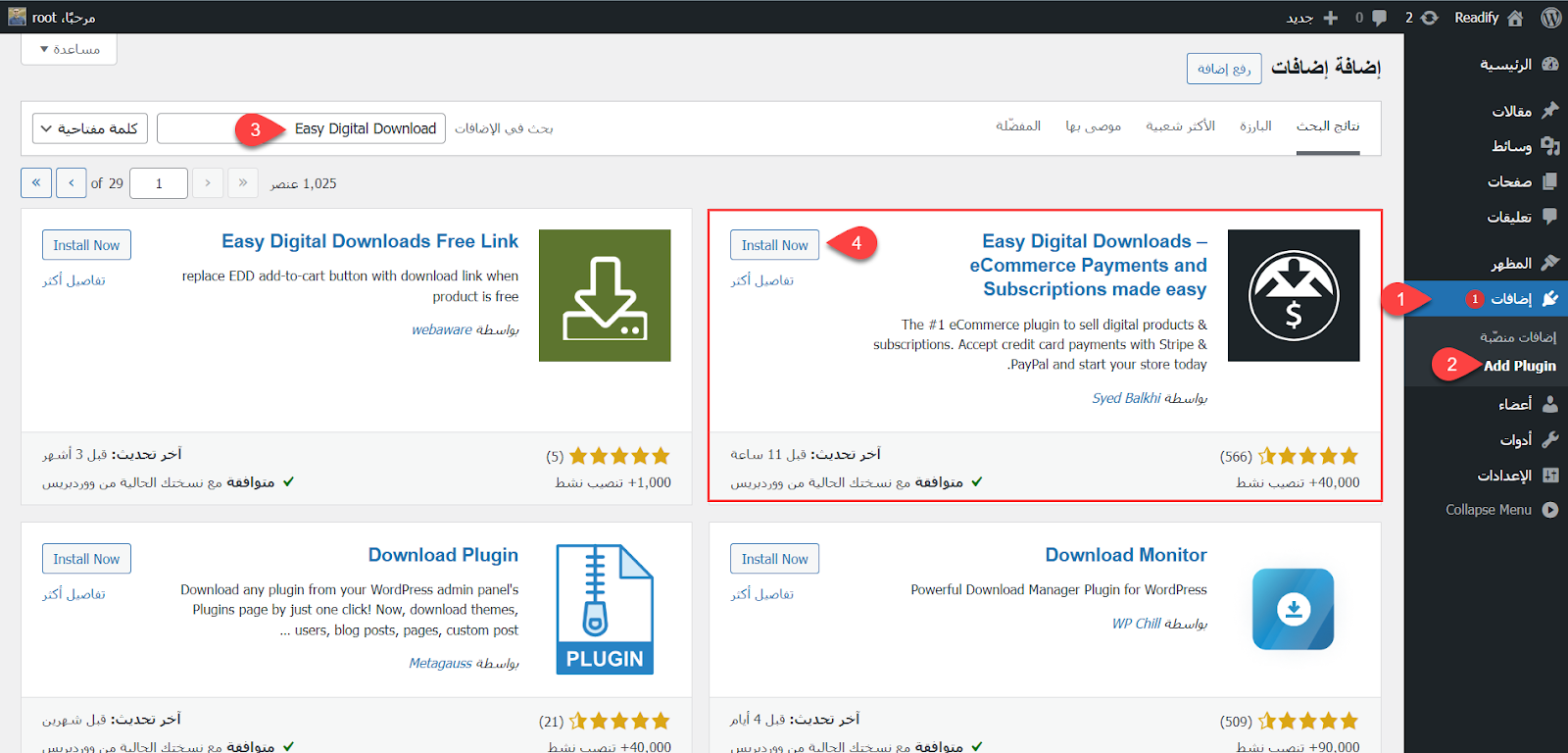The image size is (1568, 753).
Task: Open Installed Plugins إضافات منصّبة submenu
Action: click(1517, 337)
